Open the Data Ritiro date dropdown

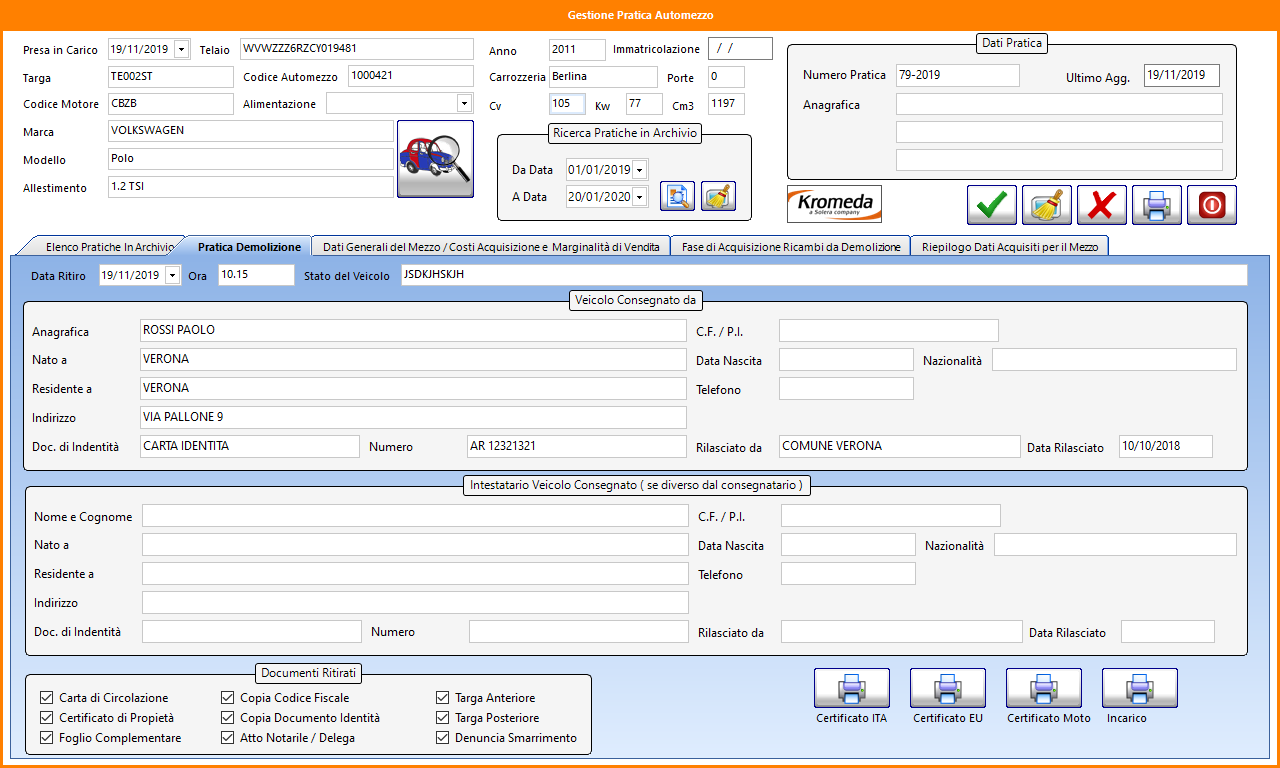coord(172,275)
